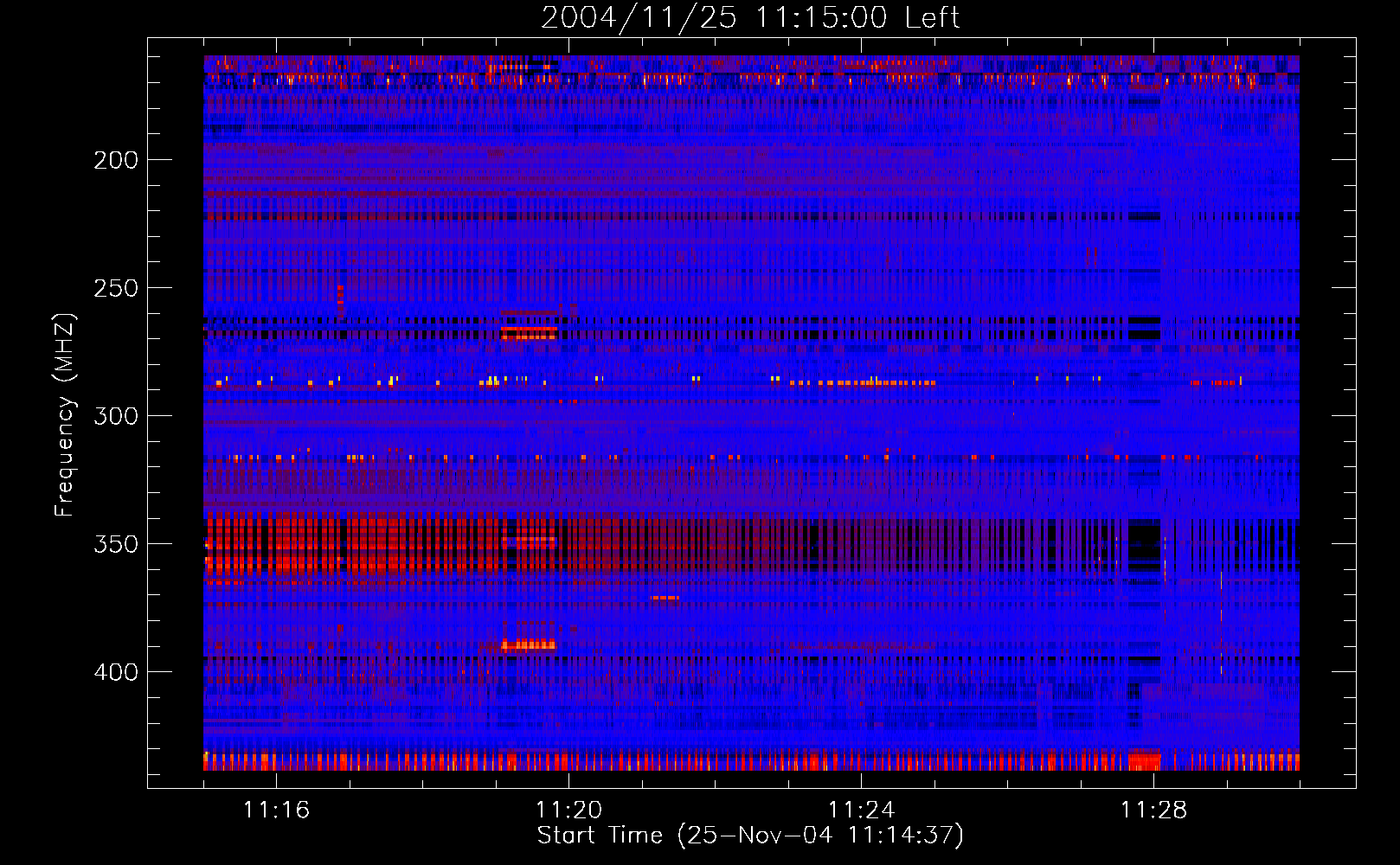
Task: Click the 11:28 time tick label
Action: [x=1154, y=810]
